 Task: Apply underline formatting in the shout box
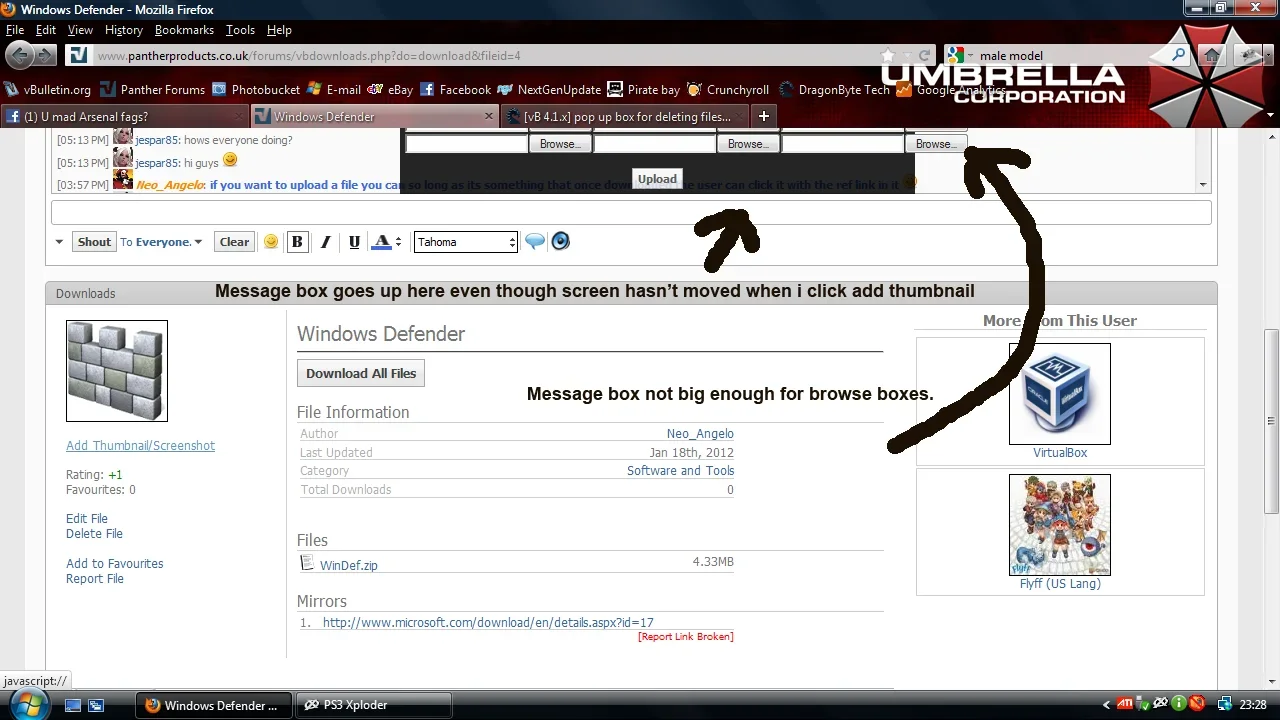pyautogui.click(x=354, y=241)
